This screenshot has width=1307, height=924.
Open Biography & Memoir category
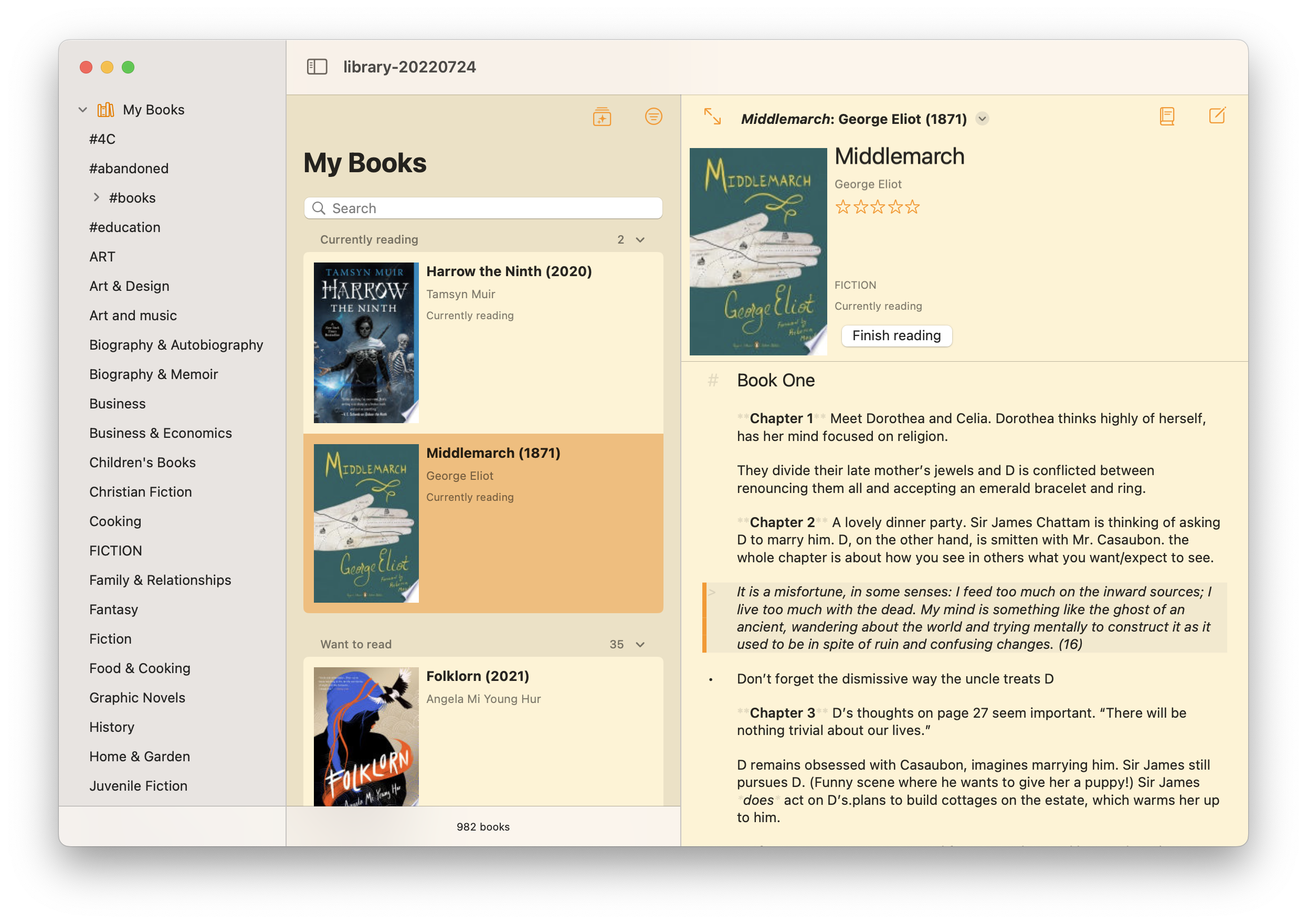tap(154, 374)
